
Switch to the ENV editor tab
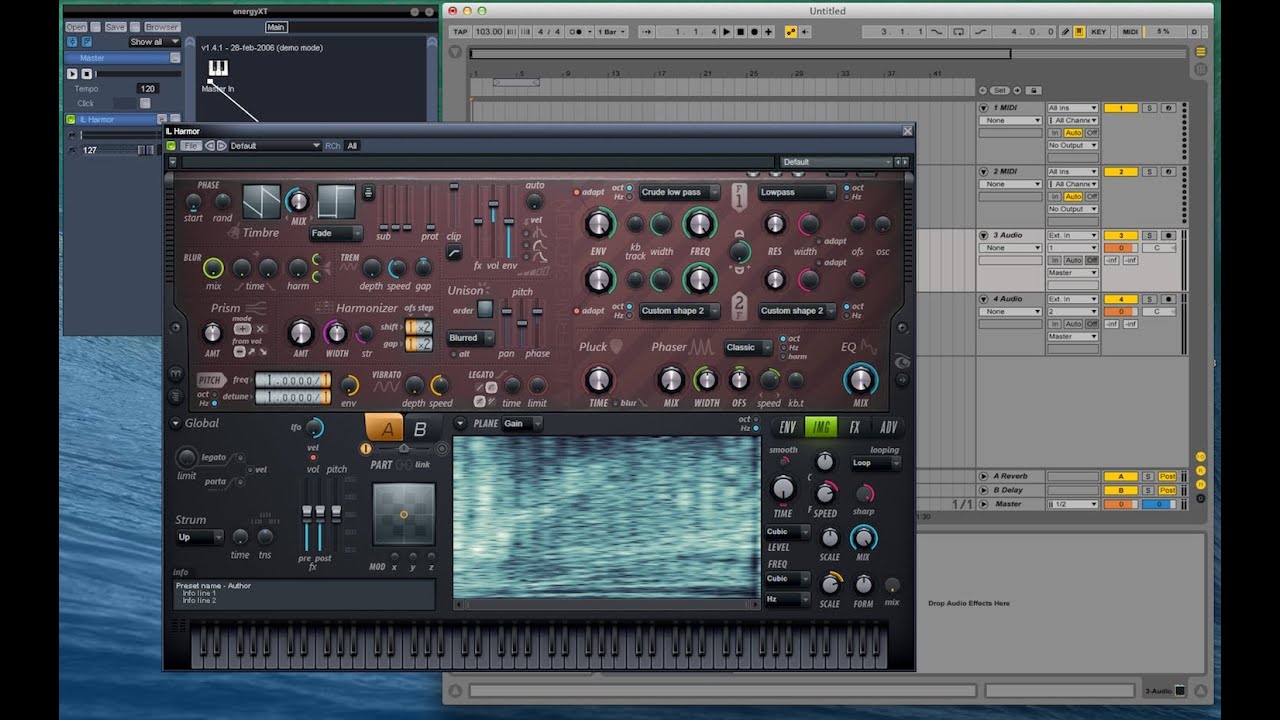(x=788, y=427)
